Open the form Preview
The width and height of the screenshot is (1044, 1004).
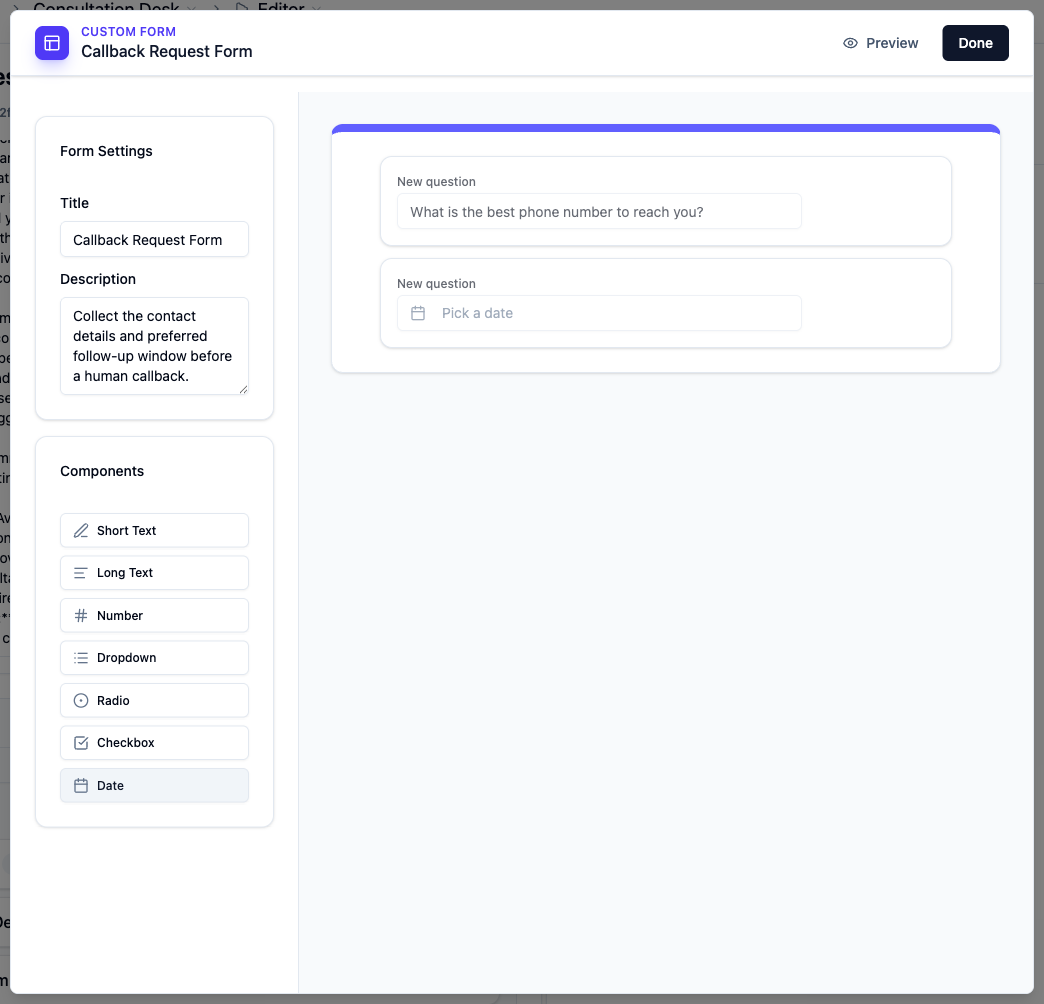(x=892, y=43)
